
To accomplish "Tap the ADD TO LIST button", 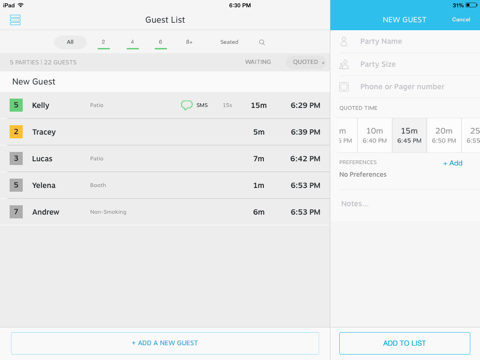I will coord(405,343).
